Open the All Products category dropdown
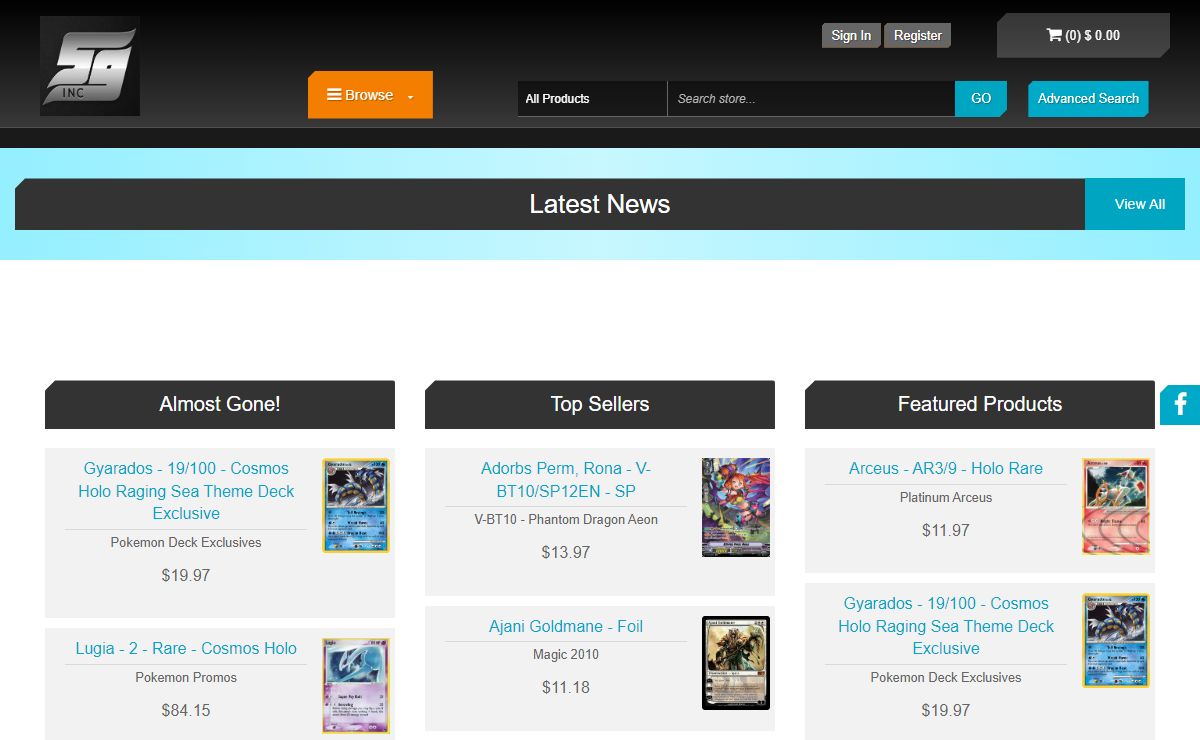Viewport: 1200px width, 740px height. pyautogui.click(x=592, y=99)
